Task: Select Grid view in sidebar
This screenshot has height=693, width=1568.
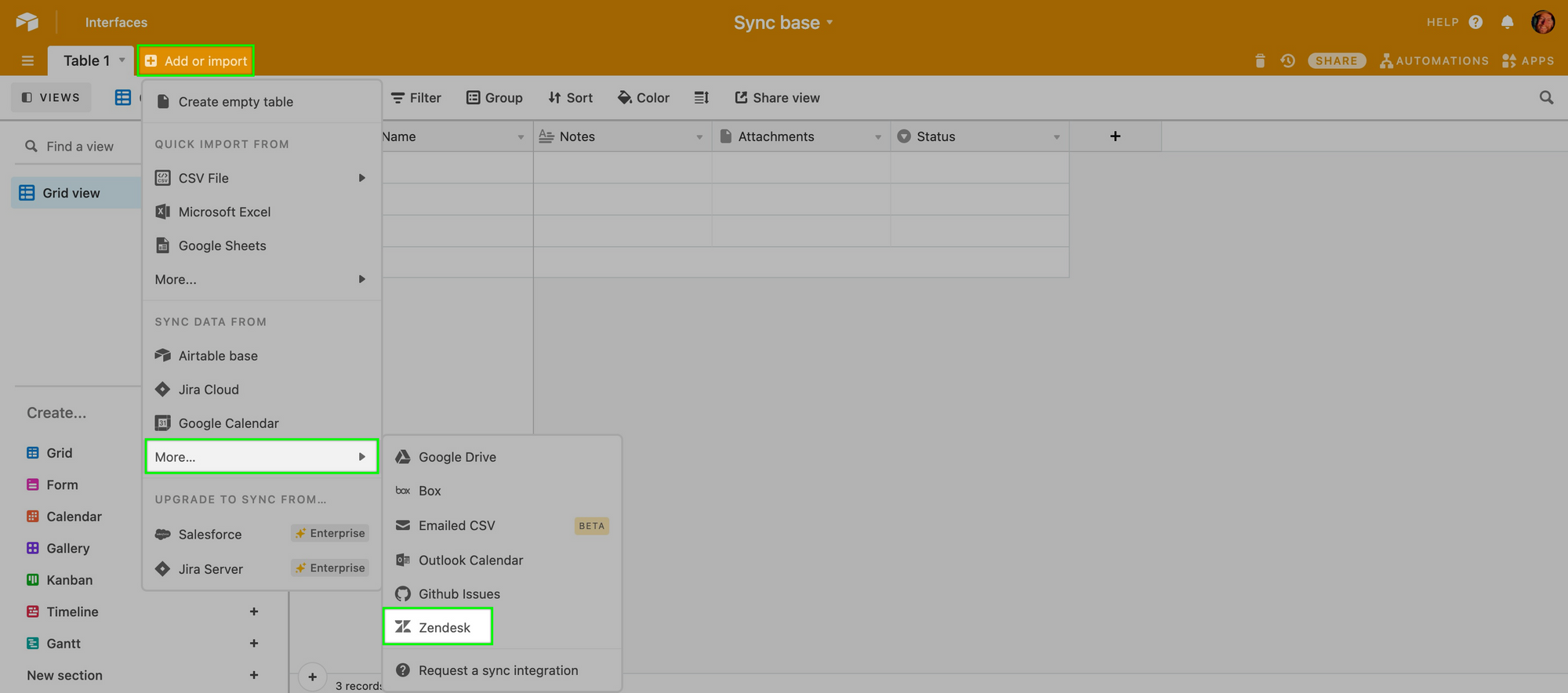Action: tap(76, 193)
